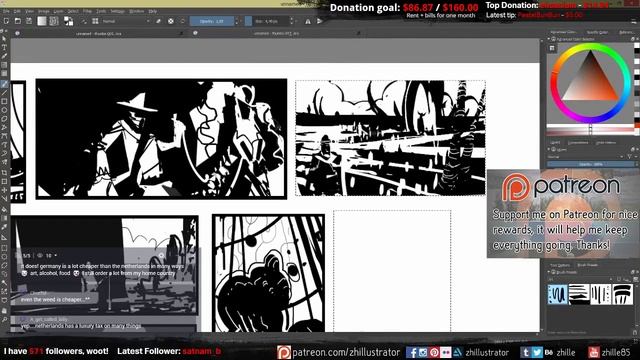
Task: Open the gradient fill chooser
Action: (42, 21)
